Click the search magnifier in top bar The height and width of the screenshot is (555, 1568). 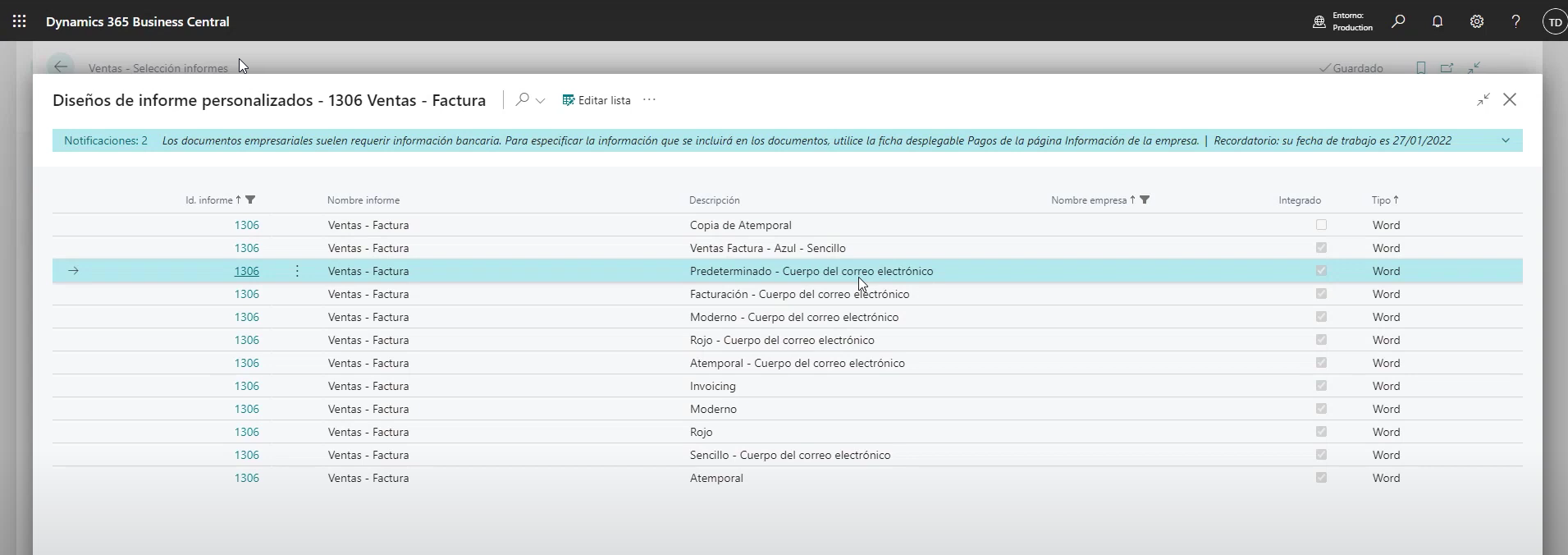click(x=1398, y=22)
